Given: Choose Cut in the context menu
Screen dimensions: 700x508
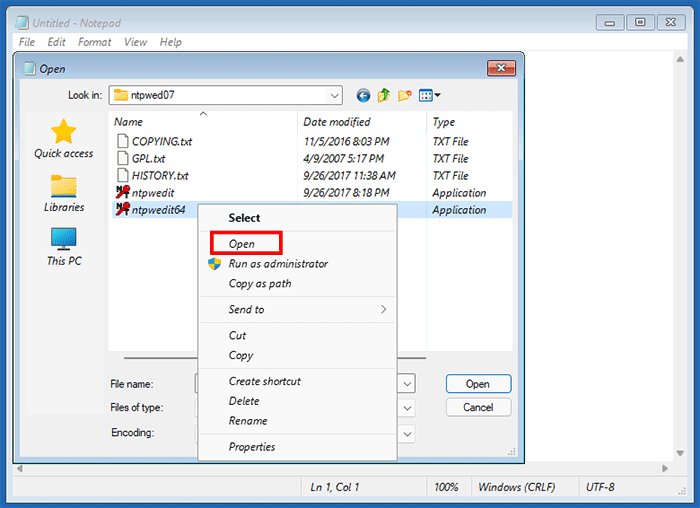Looking at the screenshot, I should point(237,335).
